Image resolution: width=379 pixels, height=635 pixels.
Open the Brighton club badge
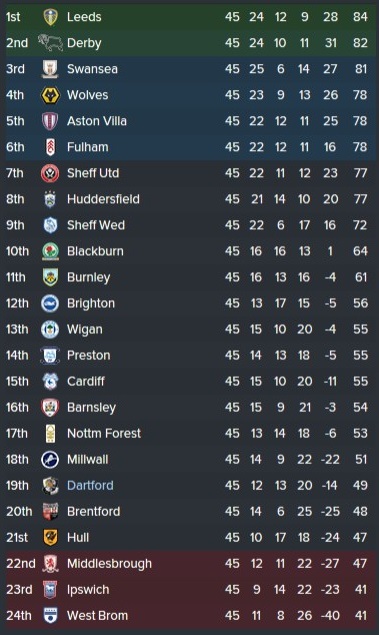50,303
